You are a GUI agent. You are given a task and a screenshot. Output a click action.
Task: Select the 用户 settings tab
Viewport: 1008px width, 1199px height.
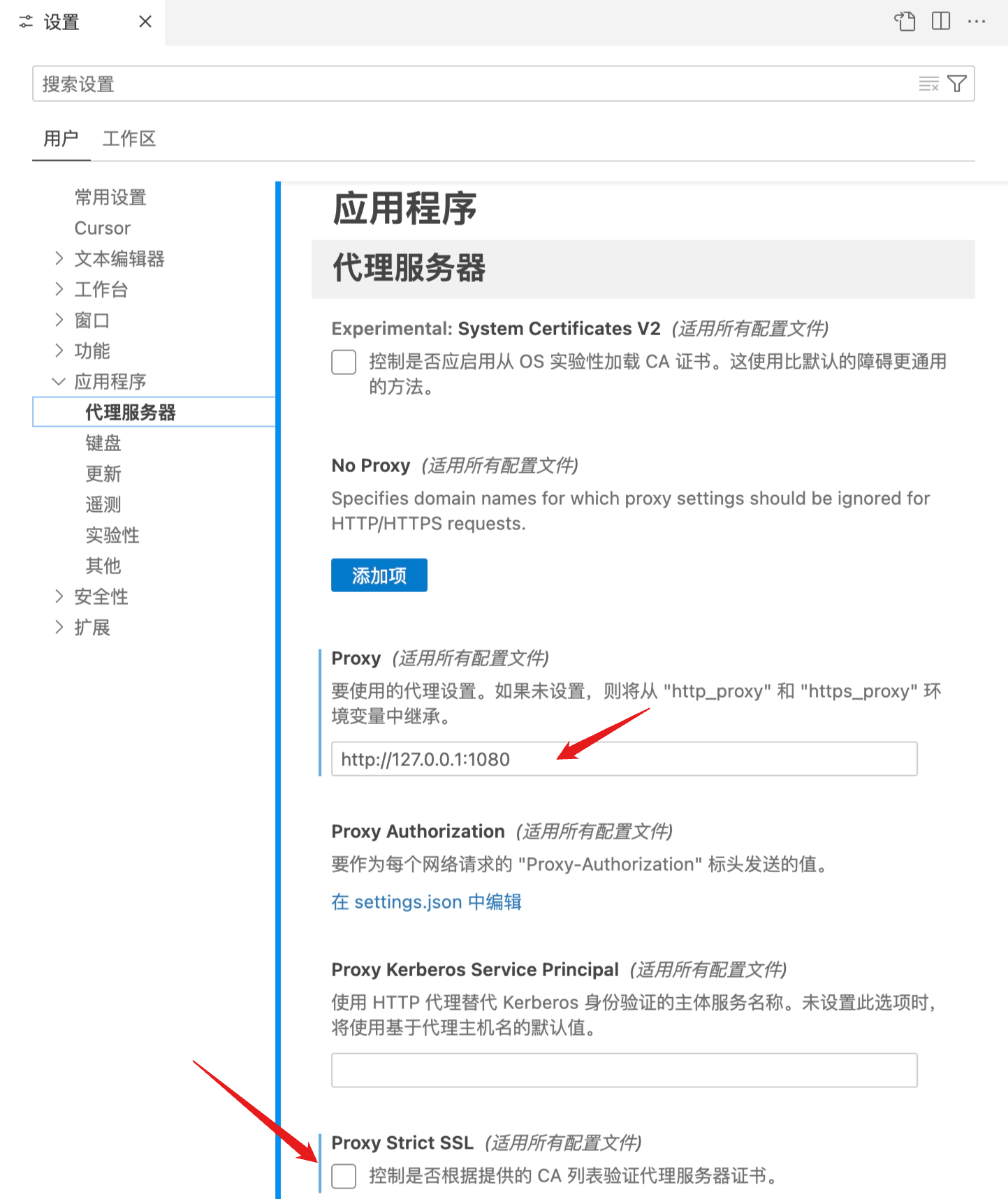pos(61,139)
